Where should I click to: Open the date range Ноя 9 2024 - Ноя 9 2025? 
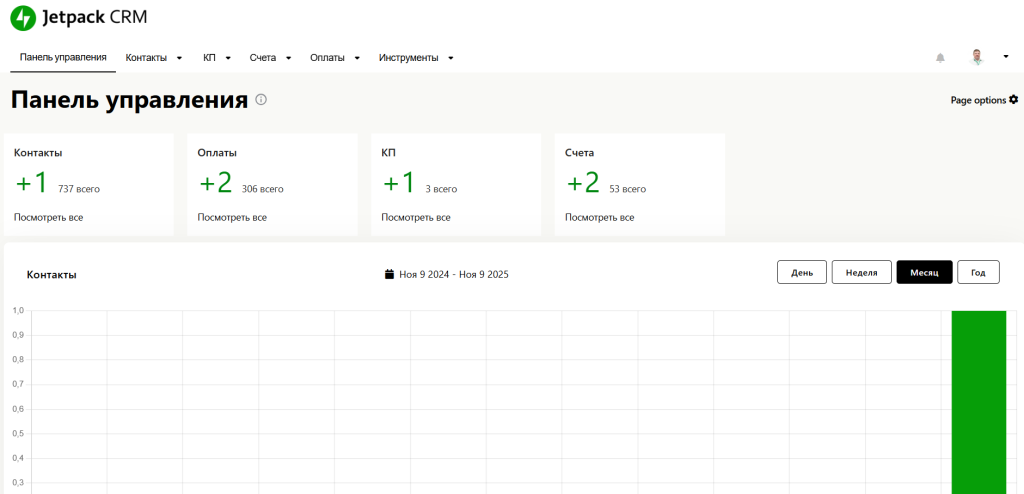coord(454,274)
